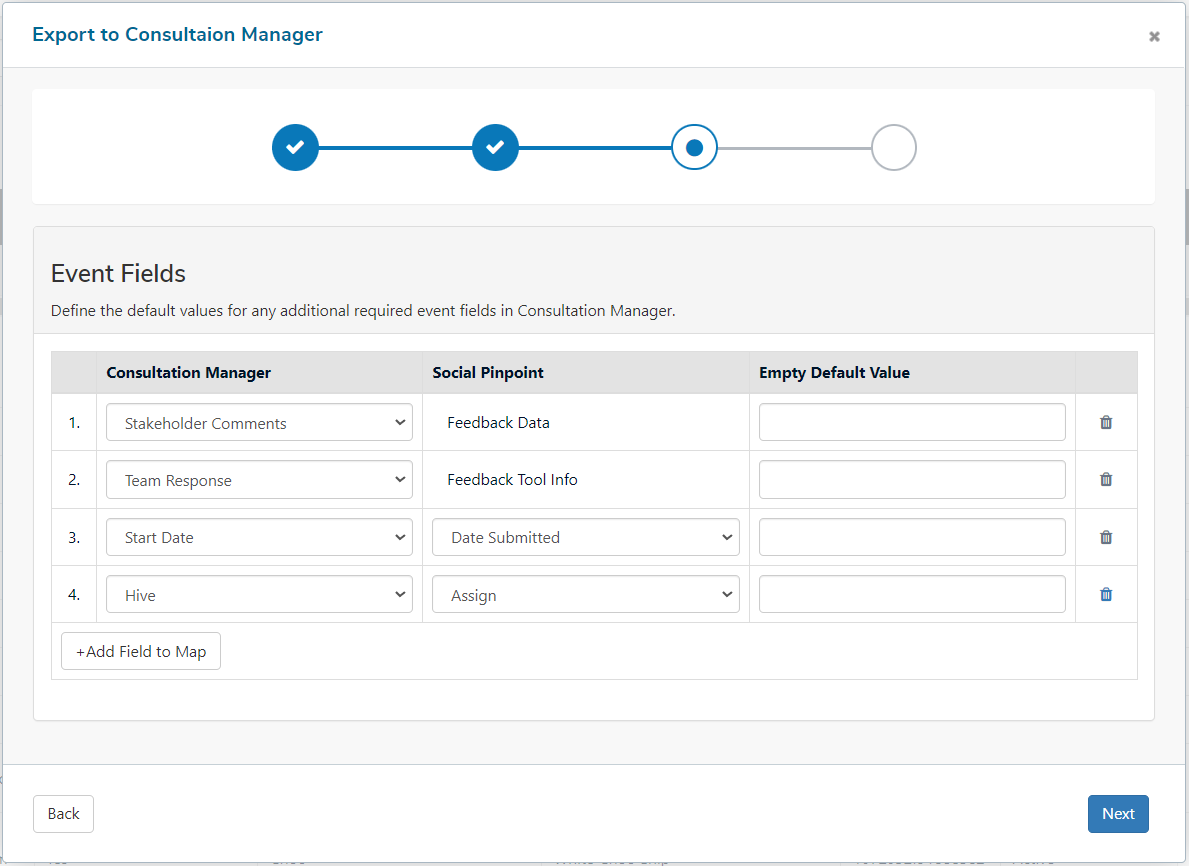Click default value field for Team Response
The width and height of the screenshot is (1189, 866).
coord(912,479)
